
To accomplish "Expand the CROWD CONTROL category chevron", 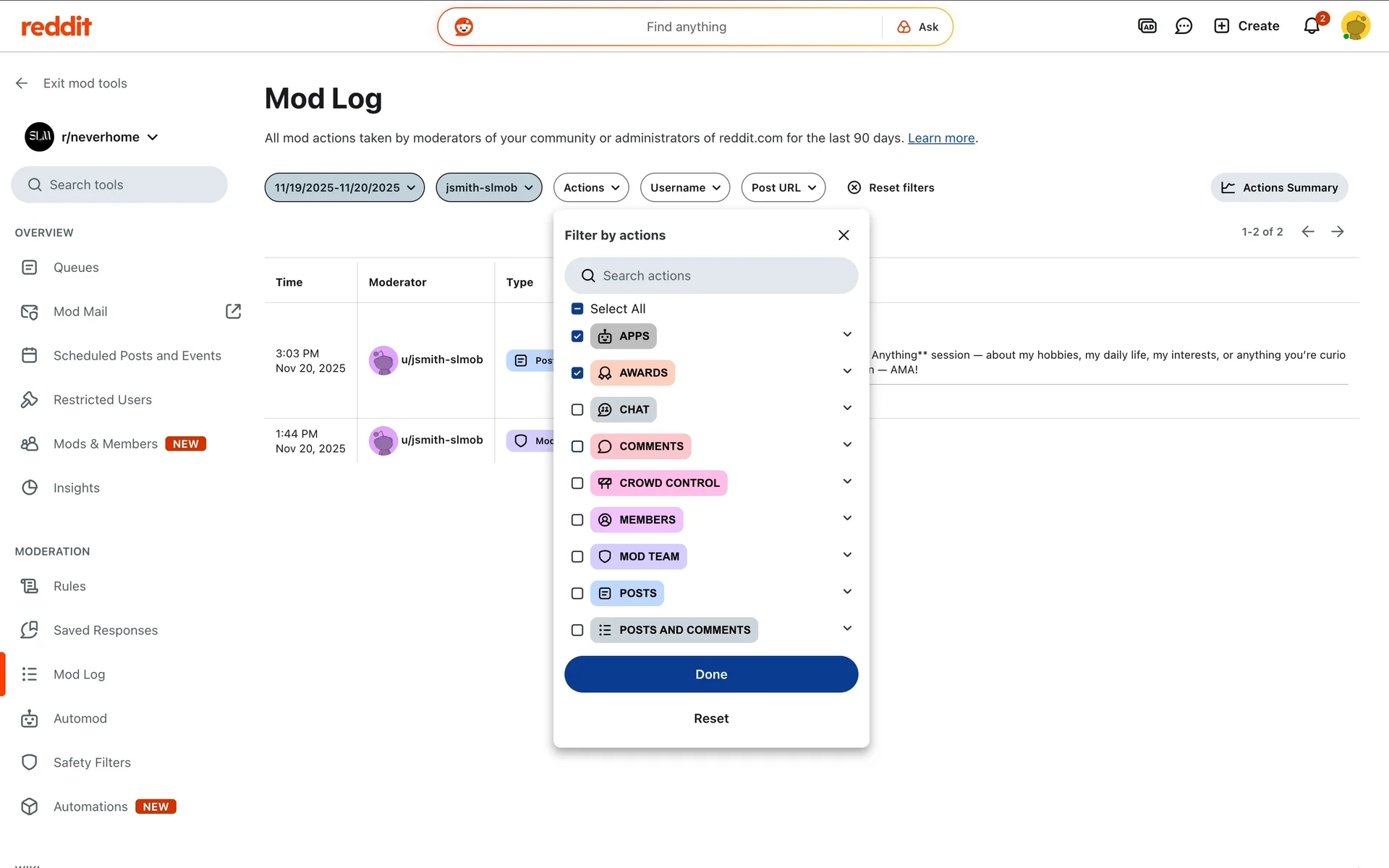I will coord(847,482).
